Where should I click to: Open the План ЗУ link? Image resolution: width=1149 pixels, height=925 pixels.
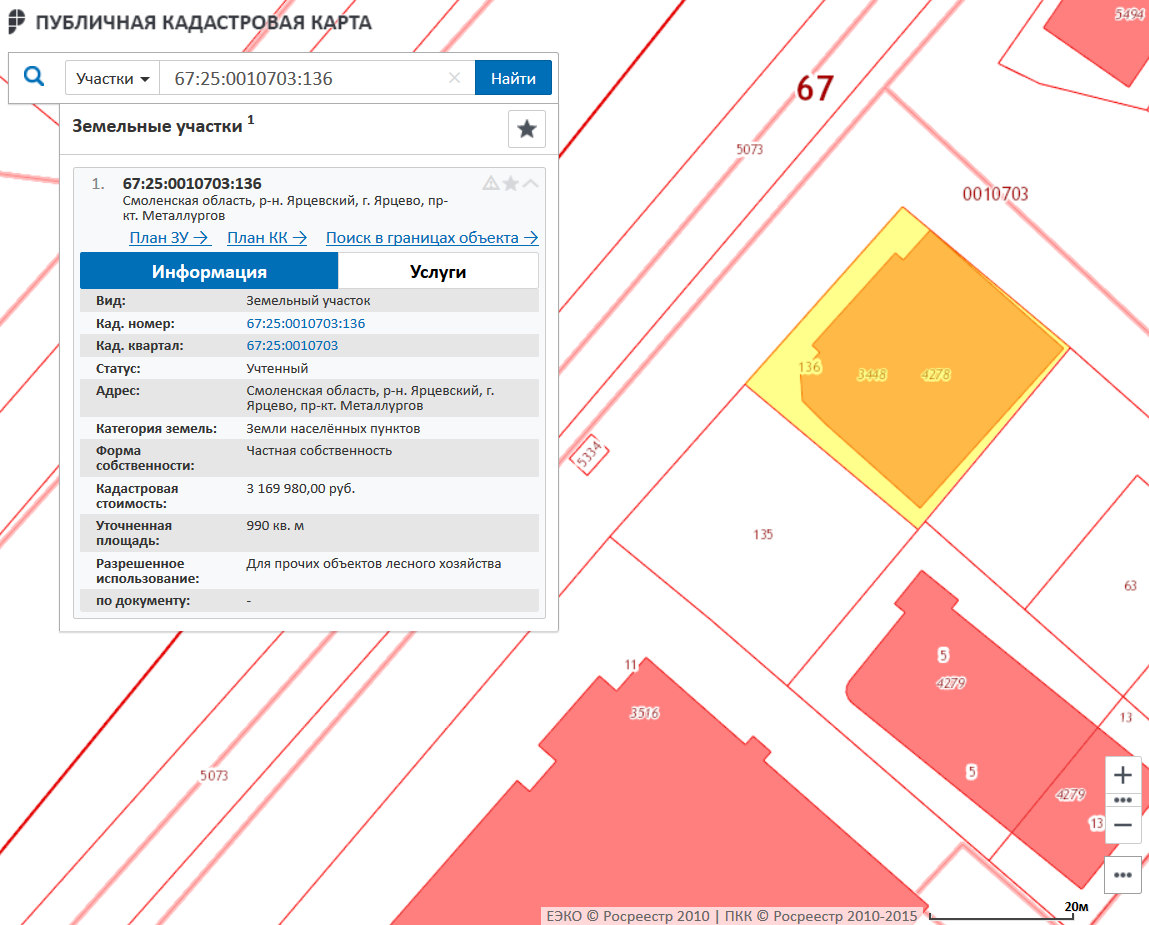[x=169, y=238]
